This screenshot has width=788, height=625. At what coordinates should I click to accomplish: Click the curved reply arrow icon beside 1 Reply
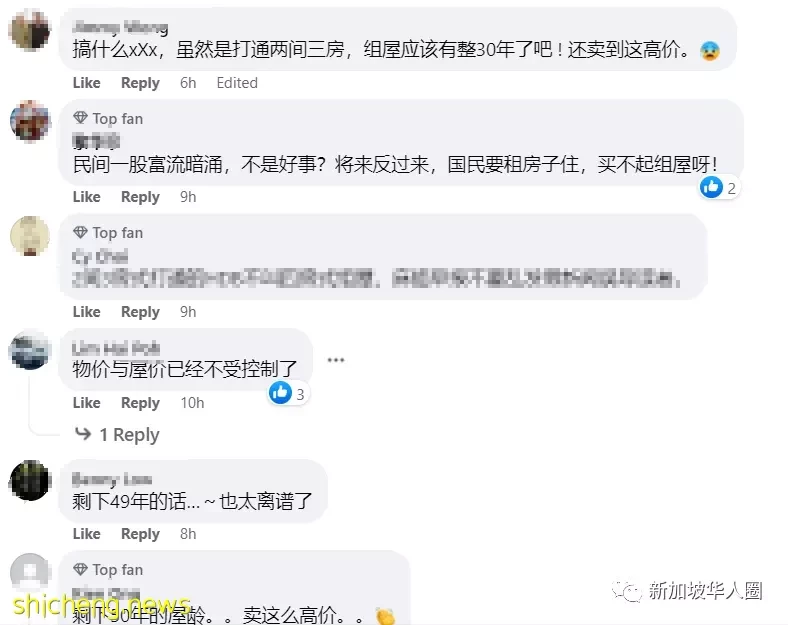[x=83, y=434]
